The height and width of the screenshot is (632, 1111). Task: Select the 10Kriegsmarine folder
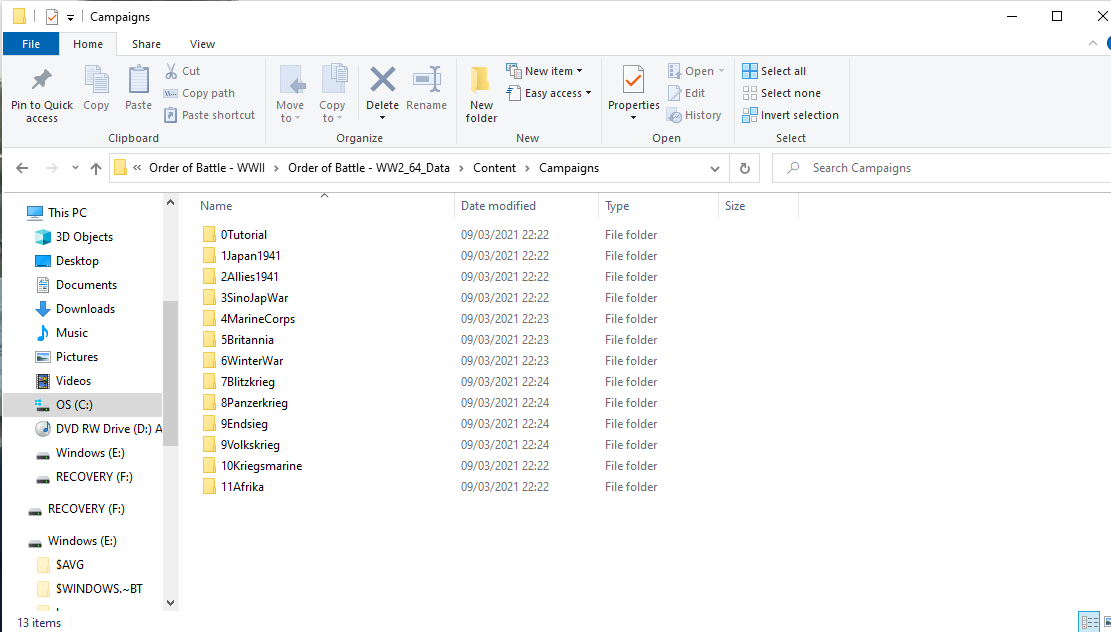[252, 465]
